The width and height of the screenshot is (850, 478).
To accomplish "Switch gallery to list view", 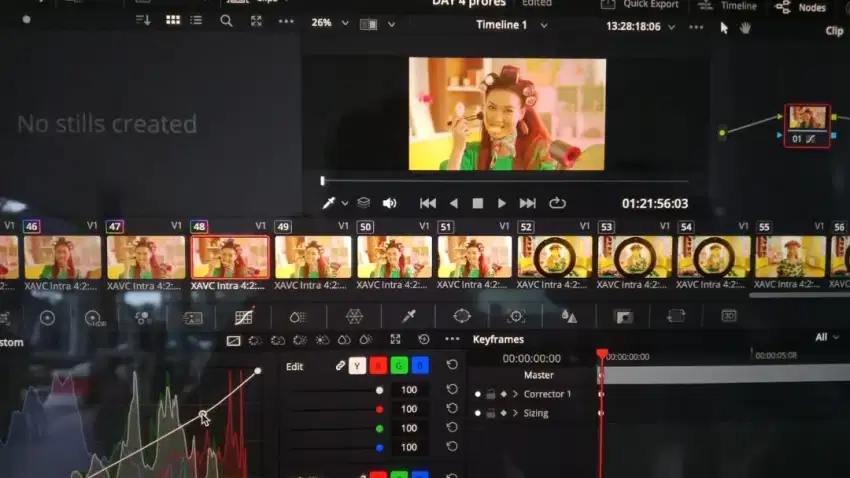I will 196,21.
